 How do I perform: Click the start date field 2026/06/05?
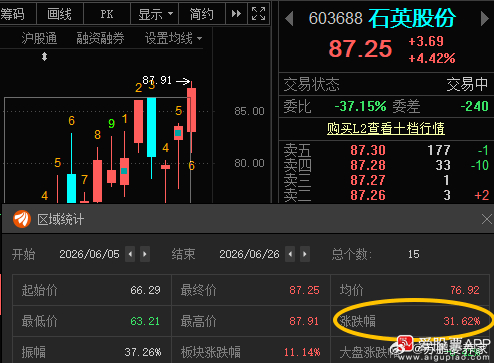[x=89, y=254]
